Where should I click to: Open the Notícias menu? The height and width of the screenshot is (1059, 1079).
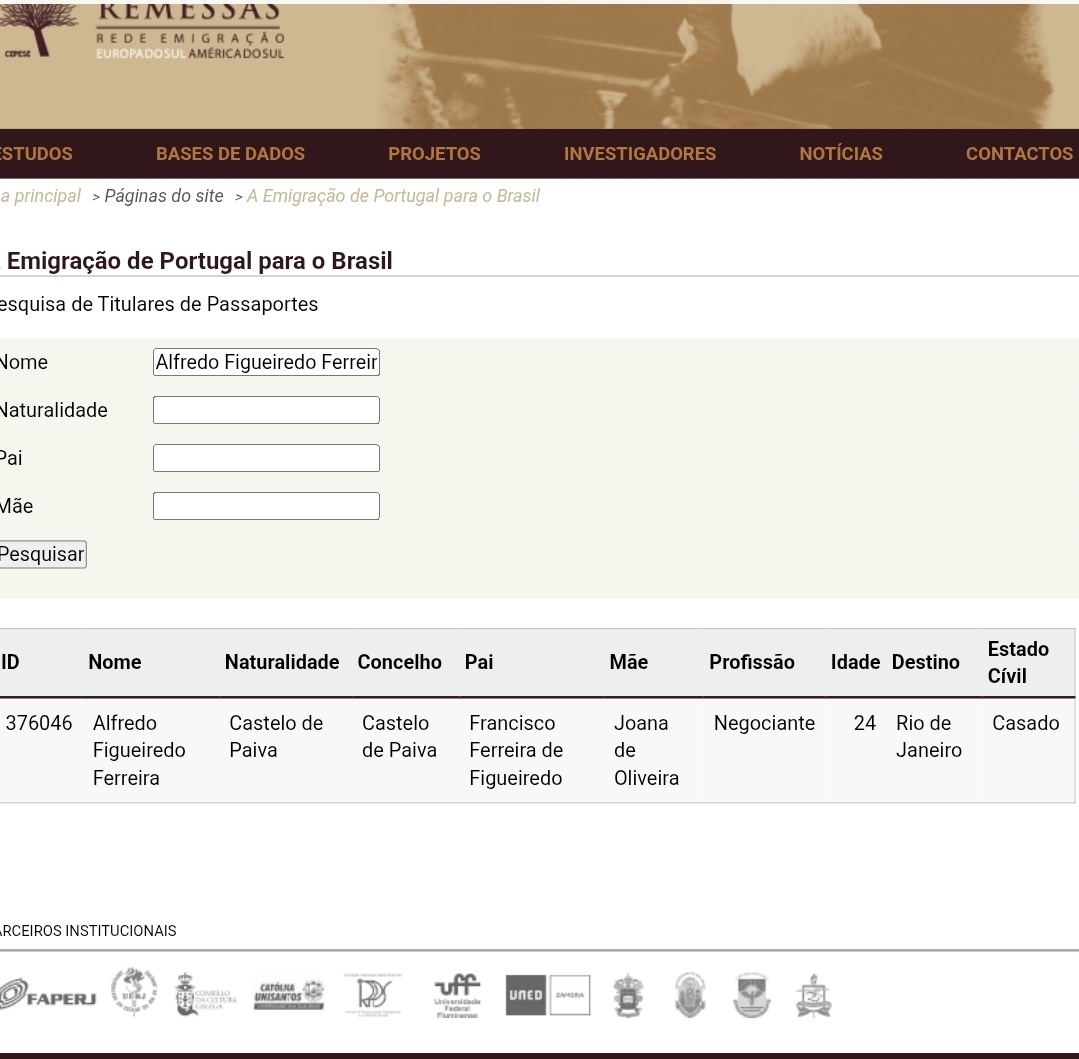click(x=840, y=154)
